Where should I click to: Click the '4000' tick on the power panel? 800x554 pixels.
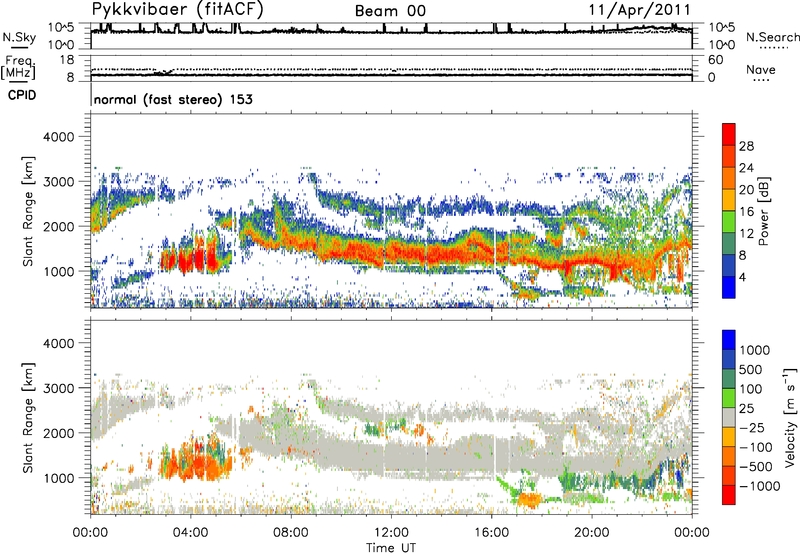(x=58, y=137)
